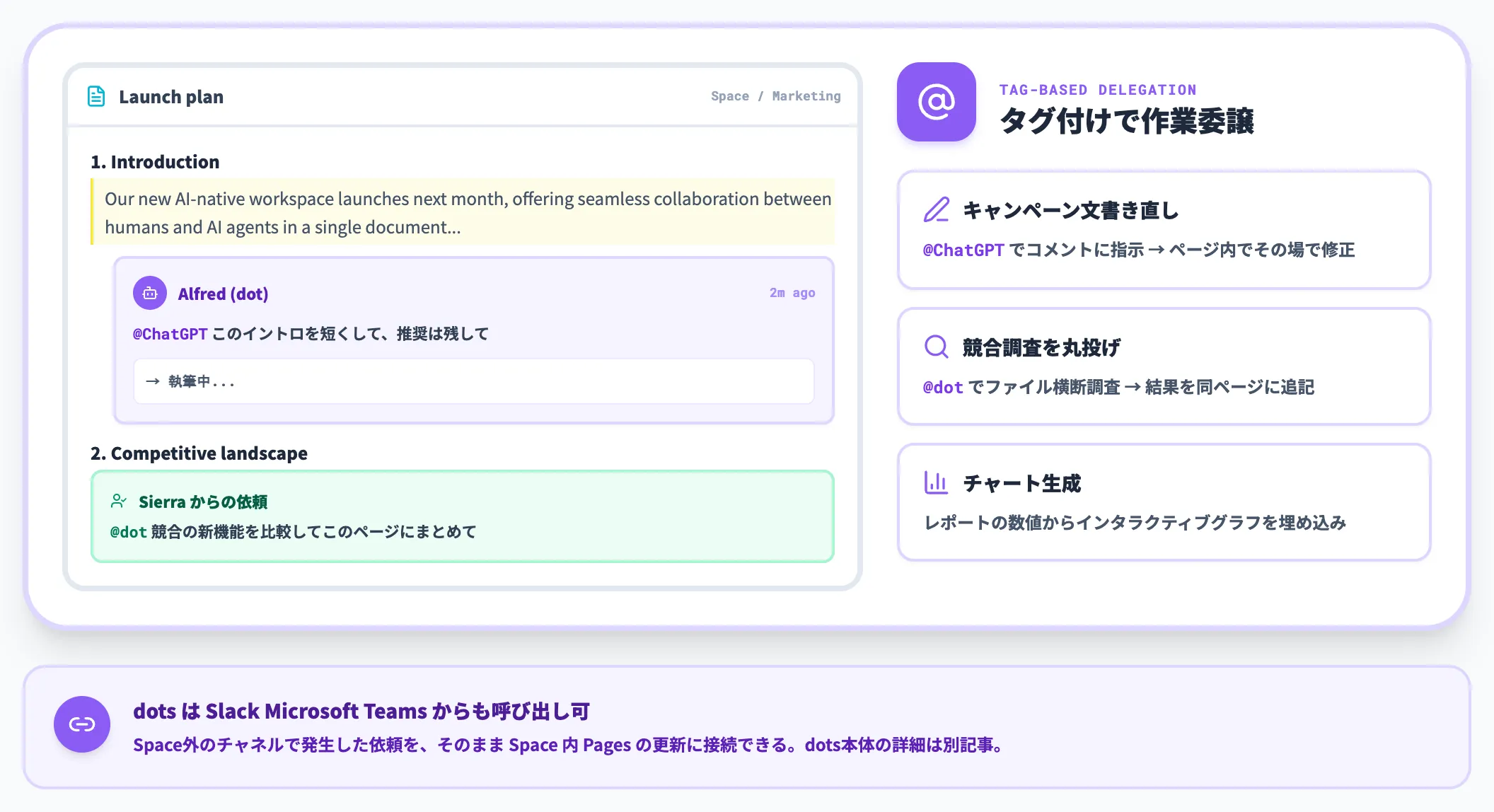
Task: Click the Alfred (dot) author name
Action: 223,294
